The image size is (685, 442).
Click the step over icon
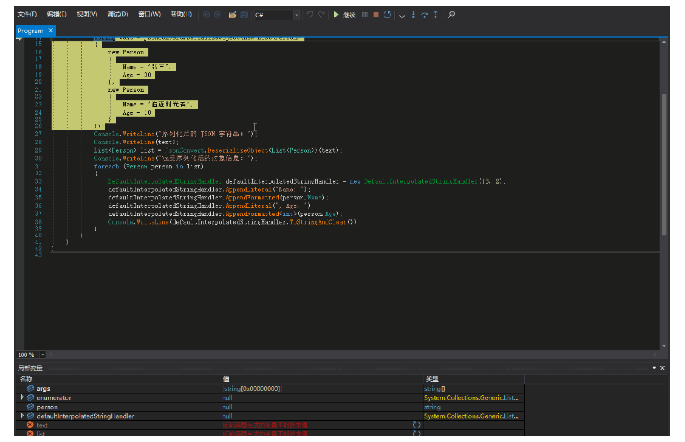click(x=425, y=16)
